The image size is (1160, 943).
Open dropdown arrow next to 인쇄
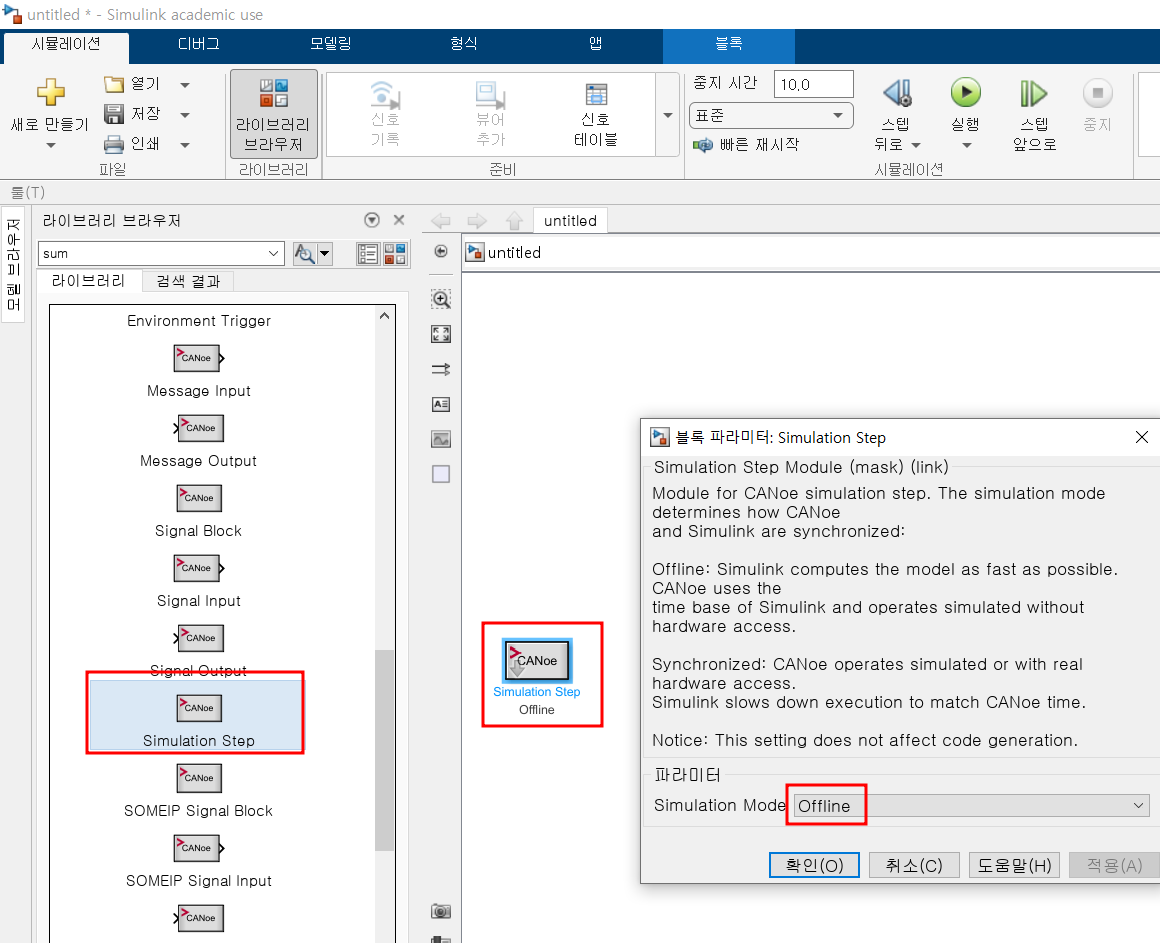(185, 145)
